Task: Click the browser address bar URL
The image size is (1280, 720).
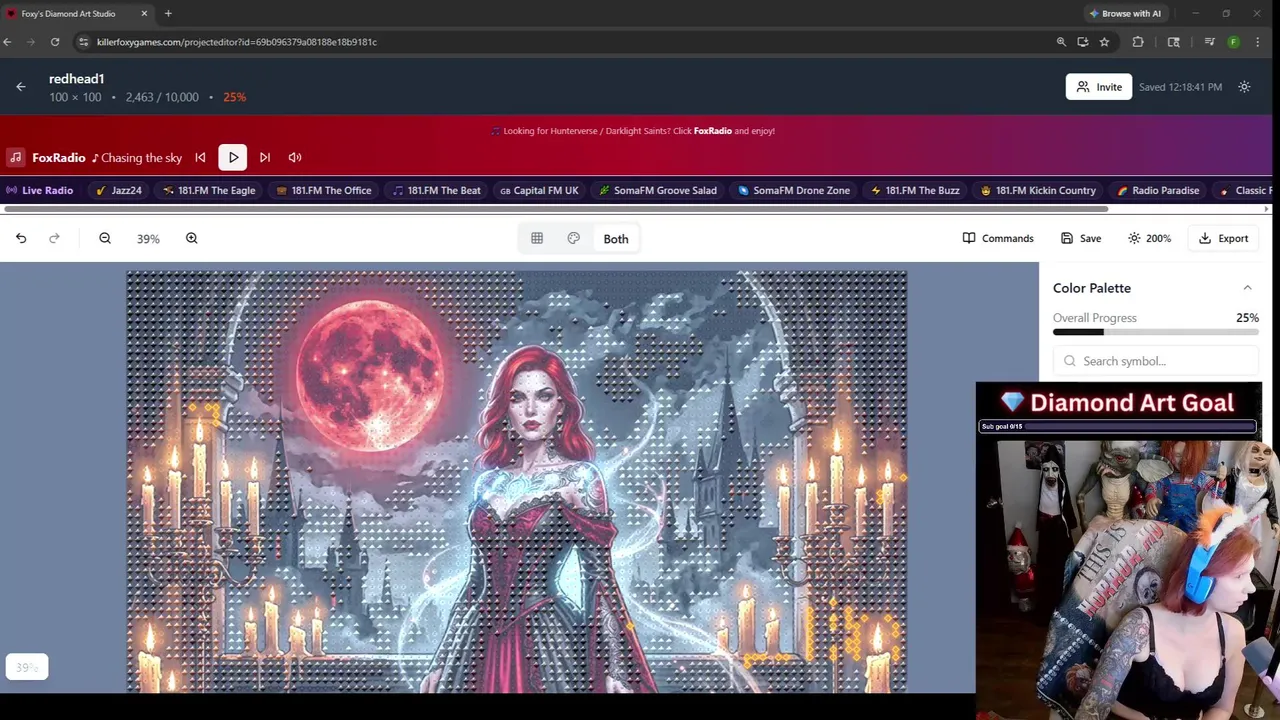Action: 237,42
